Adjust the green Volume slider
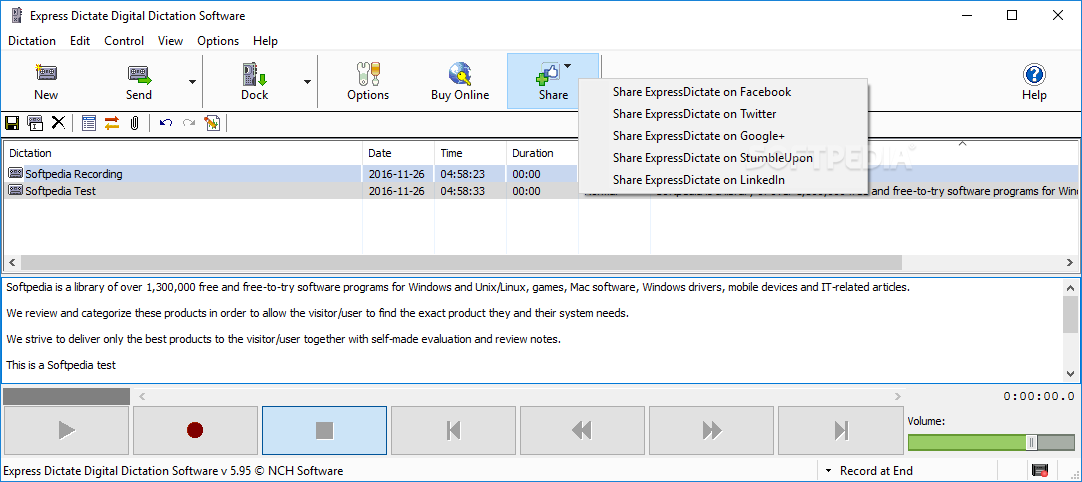Viewport: 1082px width, 482px height. [990, 443]
